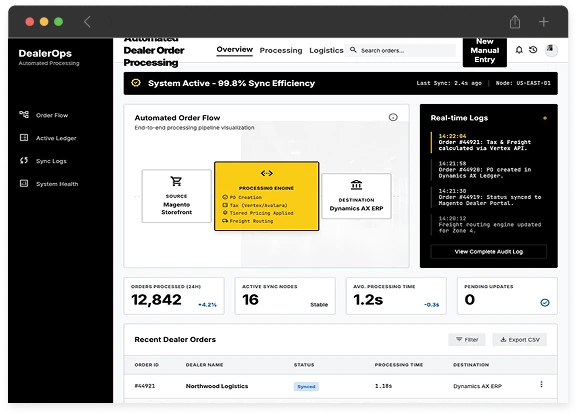Open System Health icon in sidebar
Image resolution: width=579 pixels, height=416 pixels.
pos(24,183)
